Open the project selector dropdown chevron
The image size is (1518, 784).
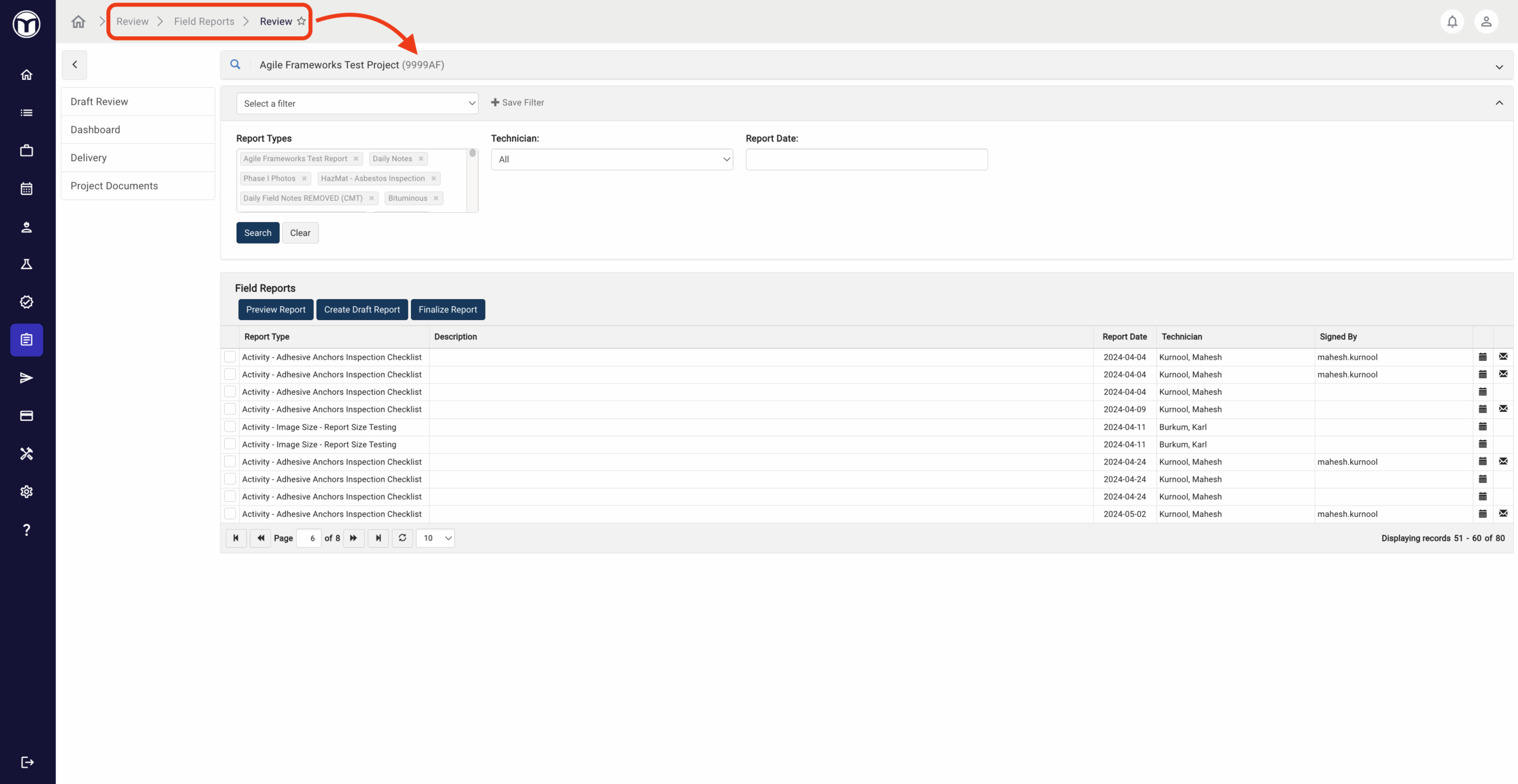1499,66
